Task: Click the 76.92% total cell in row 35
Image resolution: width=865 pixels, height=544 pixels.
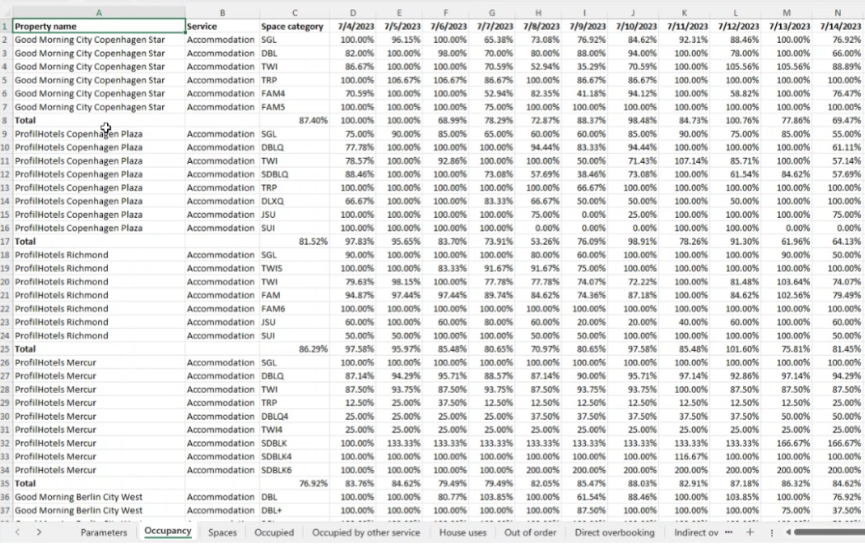Action: (x=295, y=483)
